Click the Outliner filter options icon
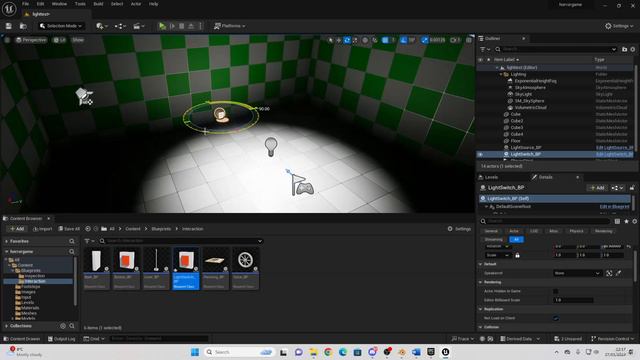Screen dimensions: 640x360 (484, 49)
